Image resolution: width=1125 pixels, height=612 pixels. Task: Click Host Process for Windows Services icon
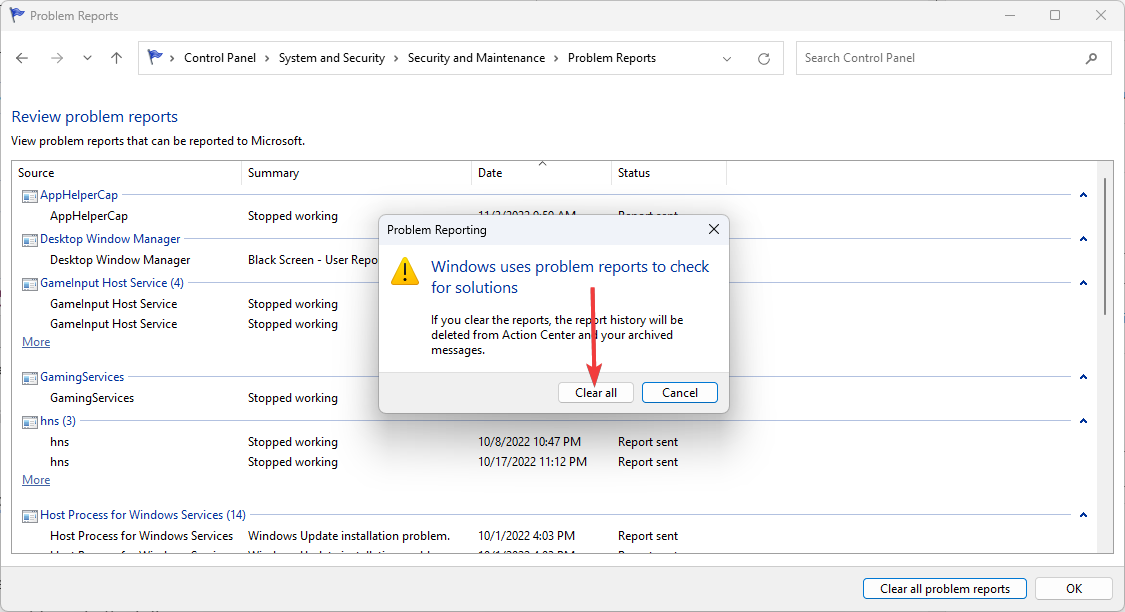(x=29, y=516)
